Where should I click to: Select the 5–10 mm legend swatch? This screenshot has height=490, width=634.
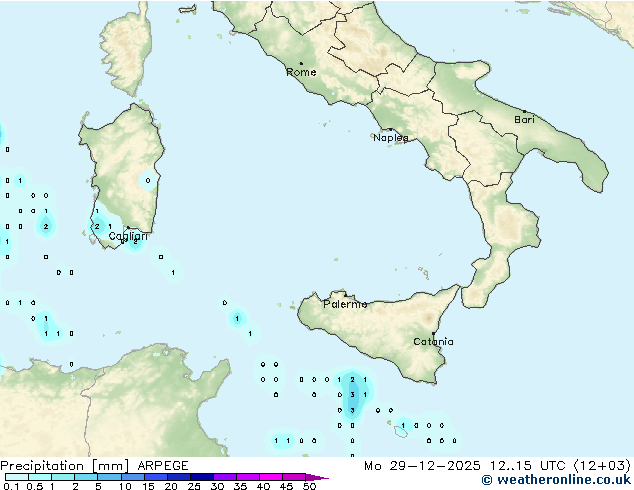(x=109, y=477)
